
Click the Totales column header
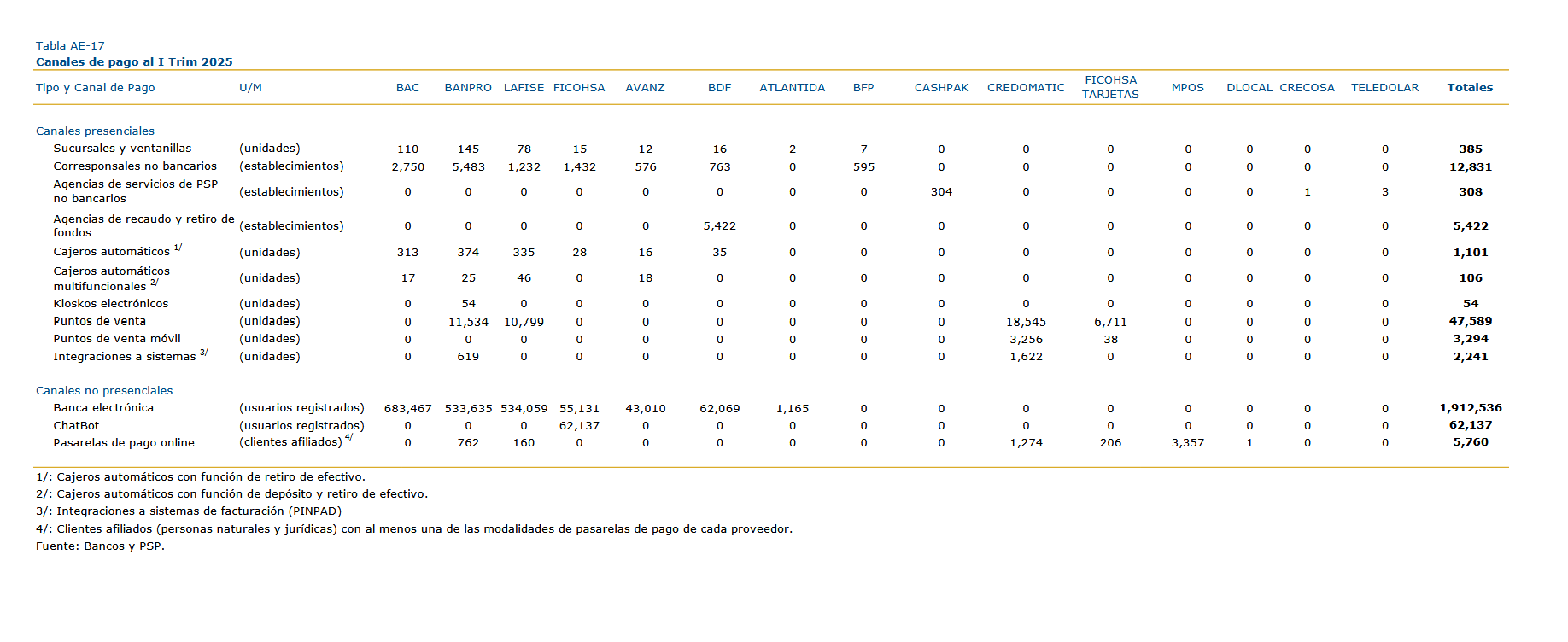(x=1471, y=88)
